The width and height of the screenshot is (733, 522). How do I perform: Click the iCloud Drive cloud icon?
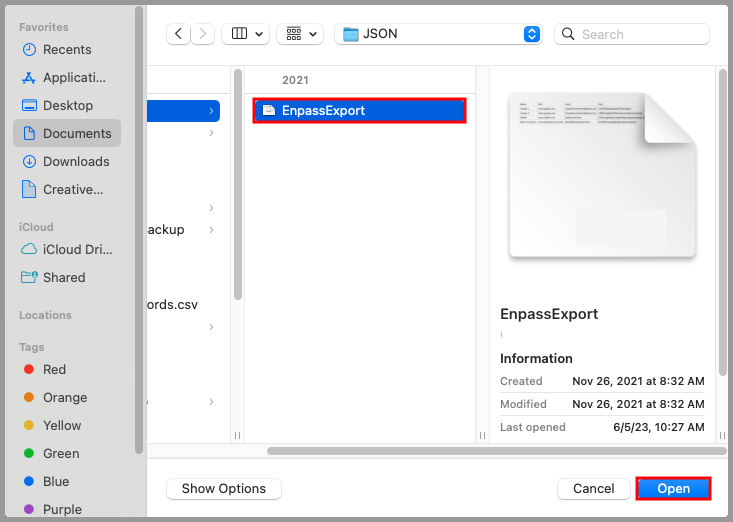click(x=29, y=249)
